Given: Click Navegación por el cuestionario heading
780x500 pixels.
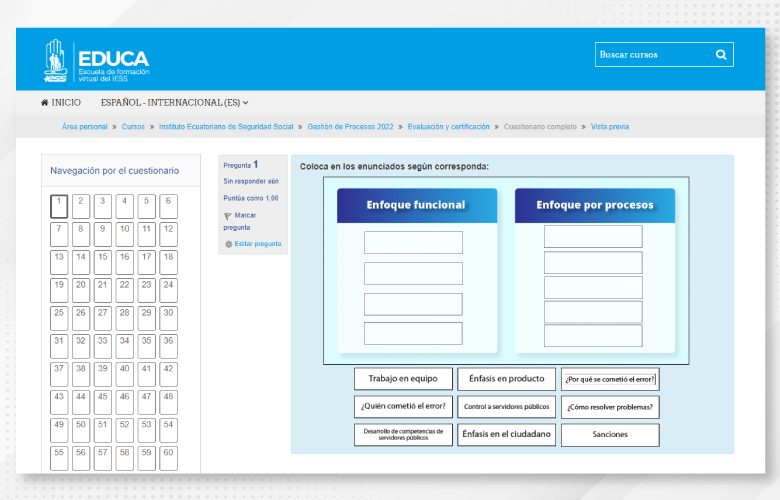Looking at the screenshot, I should (x=114, y=171).
